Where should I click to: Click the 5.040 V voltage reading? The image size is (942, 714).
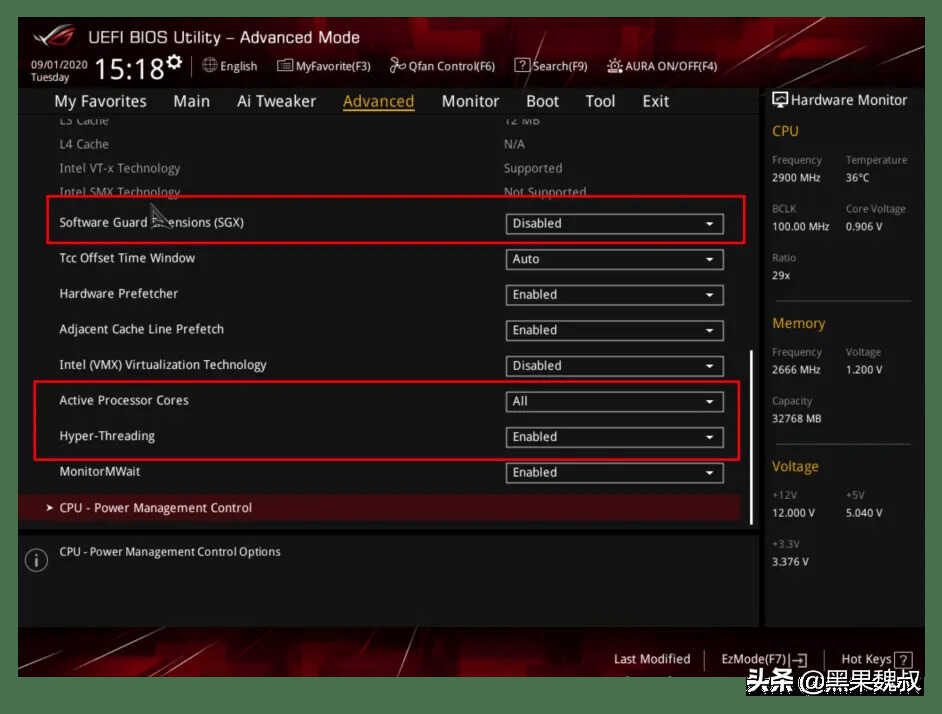click(x=864, y=513)
